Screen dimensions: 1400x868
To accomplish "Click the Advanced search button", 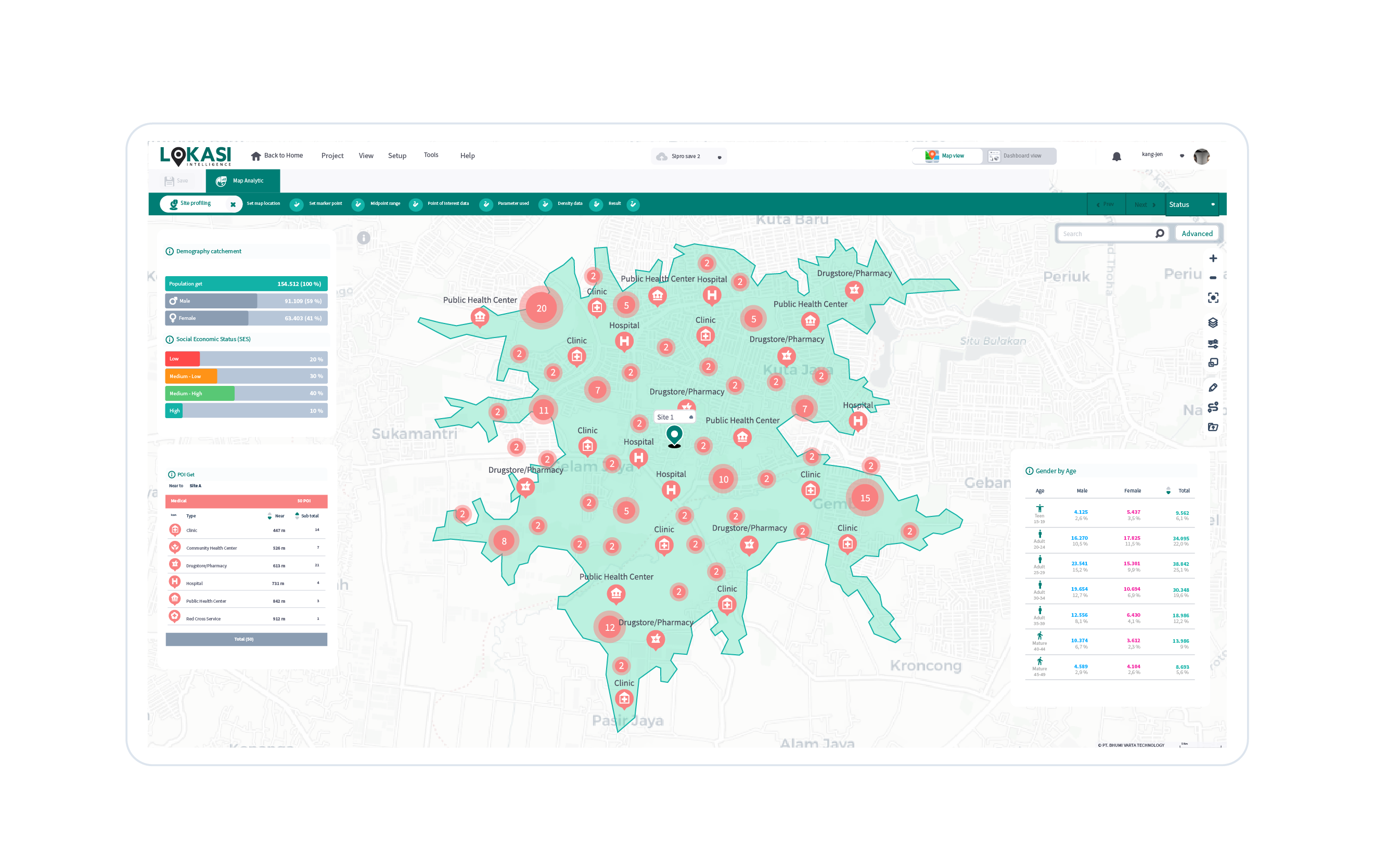I will [x=1196, y=234].
